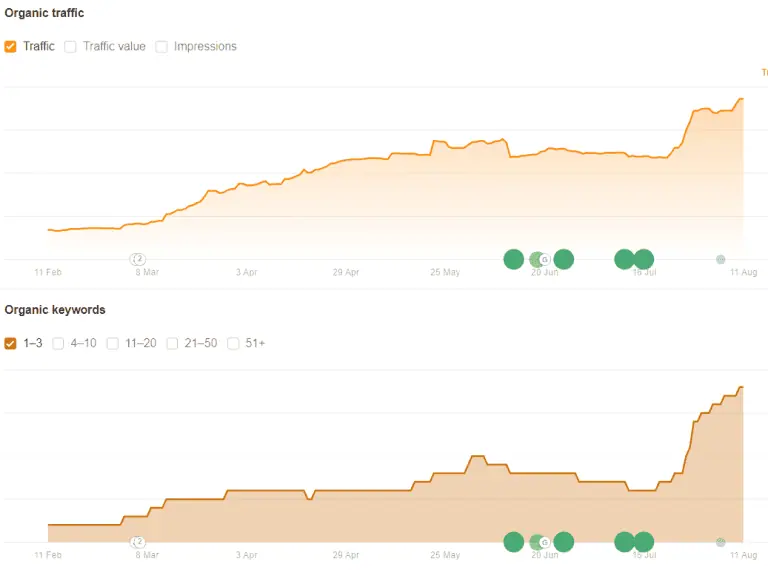Tick the 21–50 keywords checkbox

click(172, 343)
